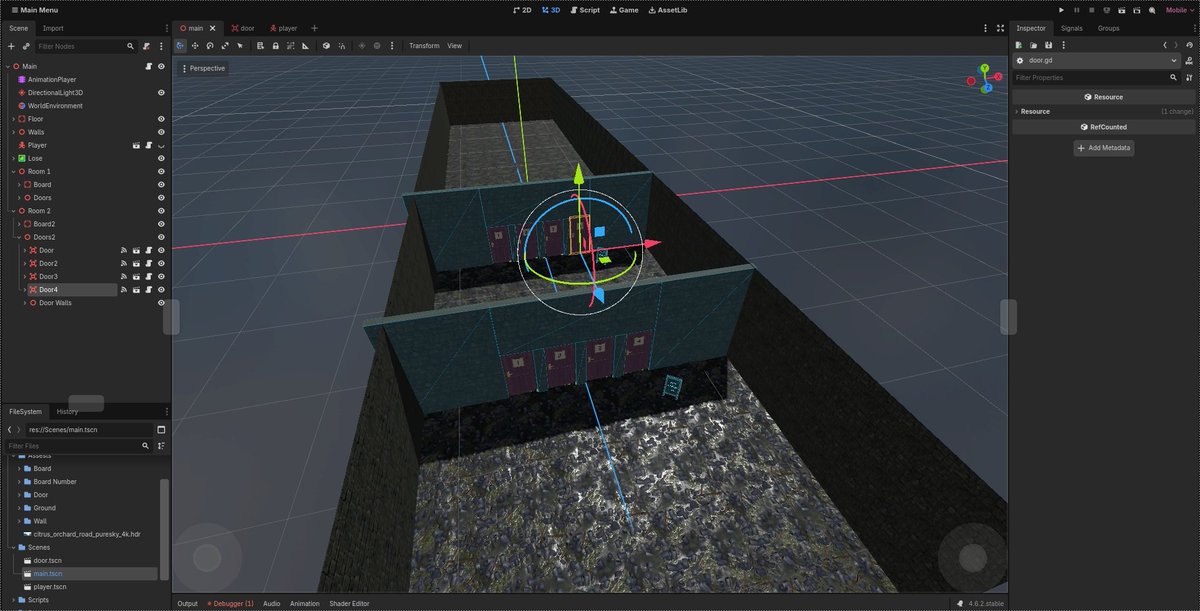Image resolution: width=1200 pixels, height=611 pixels.
Task: Select the Move mode tool in the 3D toolbar
Action: pos(195,46)
